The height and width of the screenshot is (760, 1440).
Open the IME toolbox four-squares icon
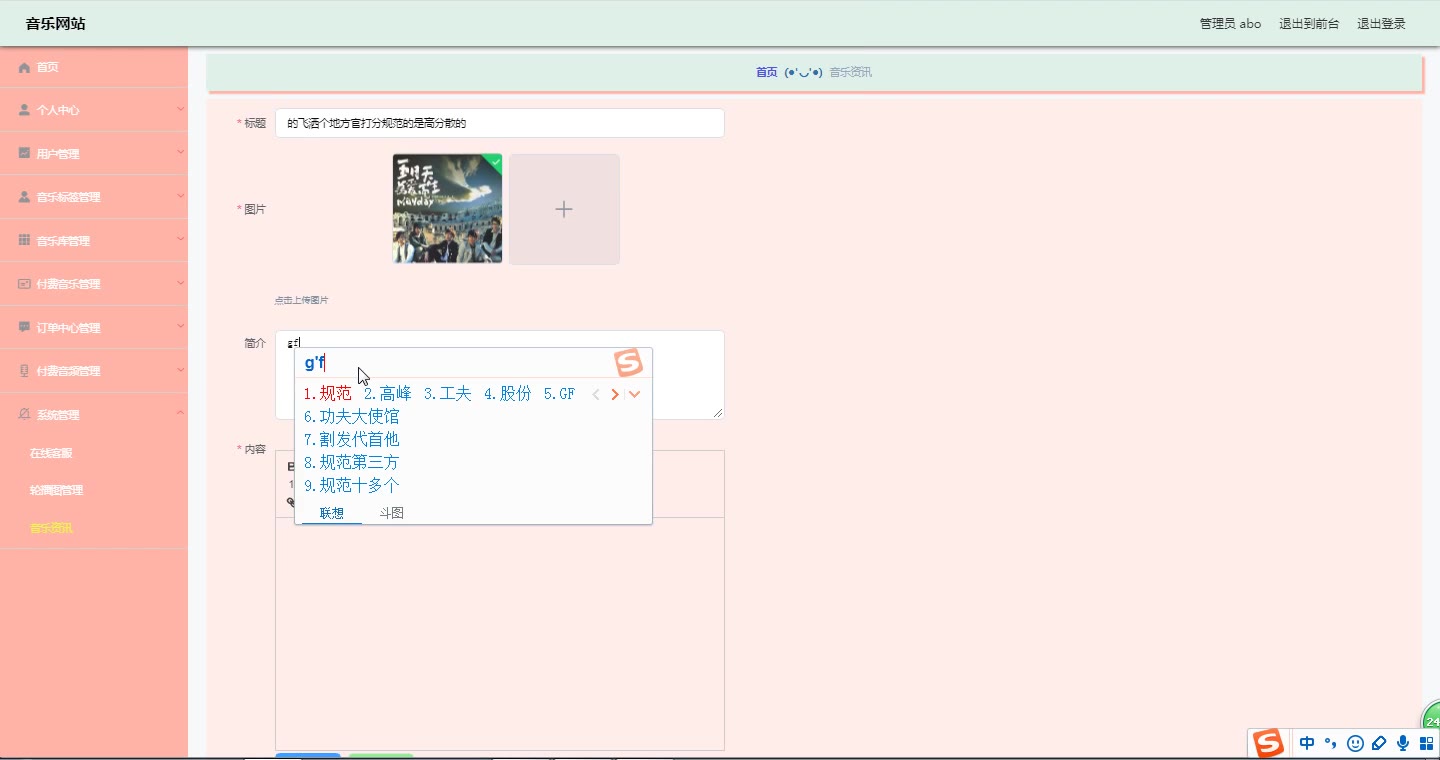point(1427,743)
